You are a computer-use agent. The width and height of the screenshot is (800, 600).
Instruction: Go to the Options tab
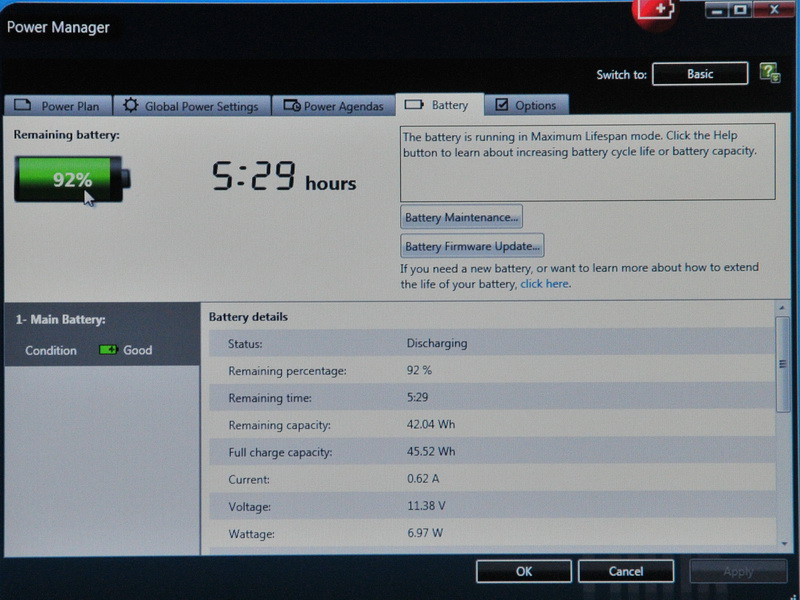526,106
